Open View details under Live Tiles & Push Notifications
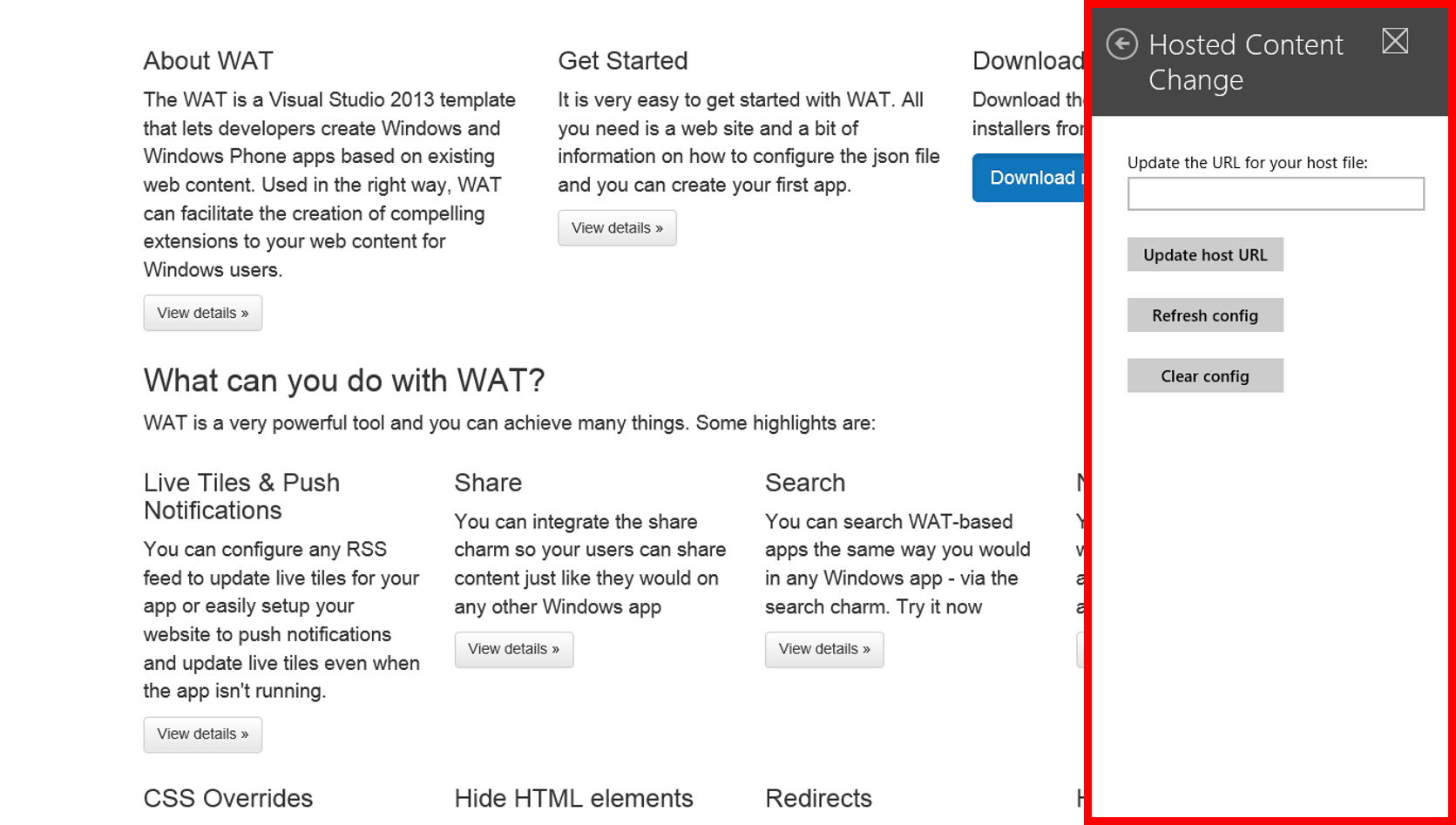Screen dimensions: 1456x825 (x=203, y=734)
